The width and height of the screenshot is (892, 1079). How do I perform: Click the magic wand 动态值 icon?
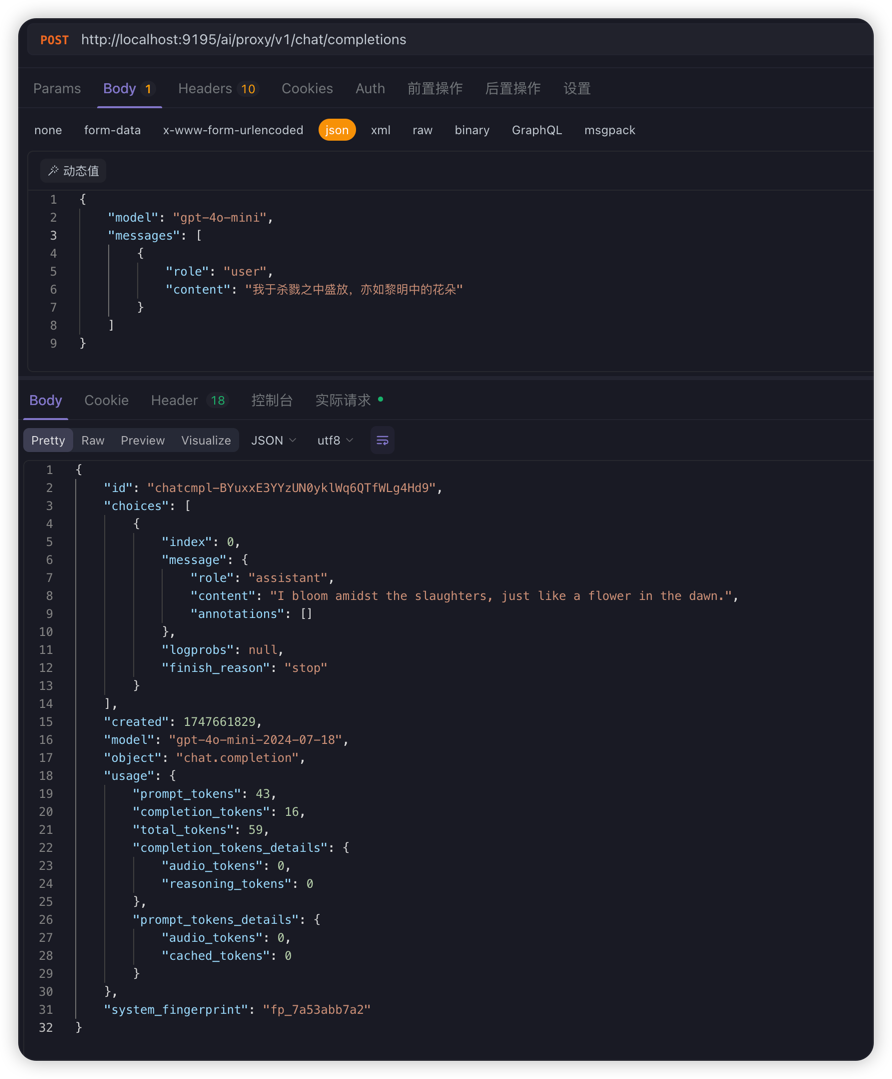pos(54,171)
